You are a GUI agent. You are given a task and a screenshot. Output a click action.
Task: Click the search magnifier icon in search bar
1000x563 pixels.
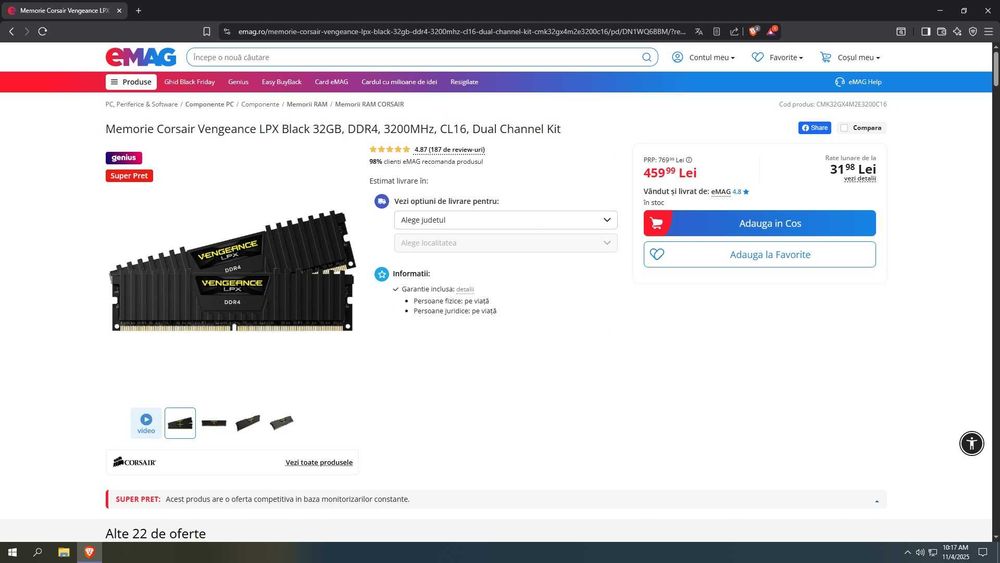(x=647, y=57)
